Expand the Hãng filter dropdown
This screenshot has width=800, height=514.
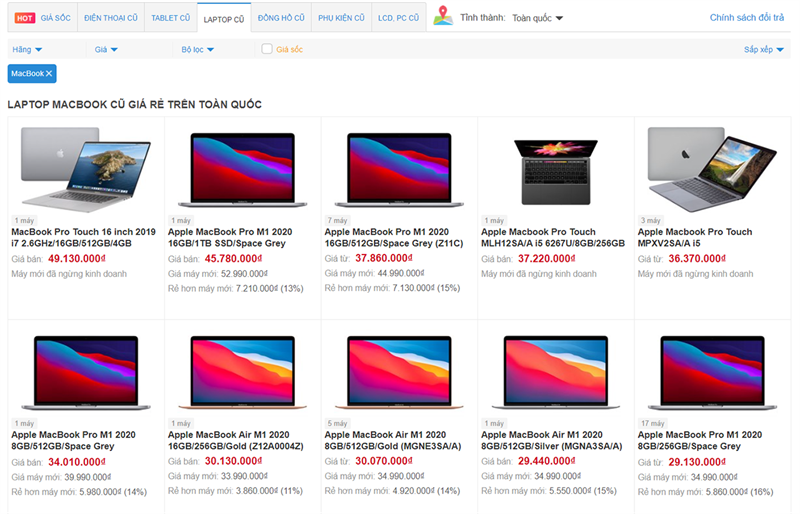[27, 50]
